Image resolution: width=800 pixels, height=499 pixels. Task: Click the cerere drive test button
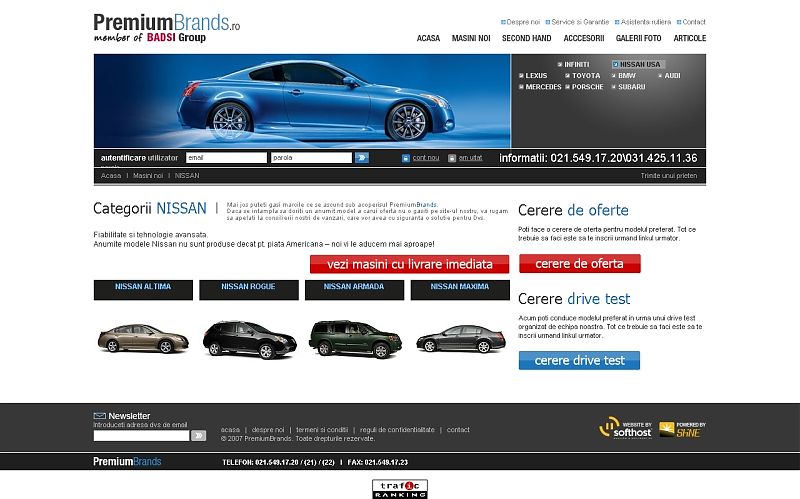(x=579, y=360)
